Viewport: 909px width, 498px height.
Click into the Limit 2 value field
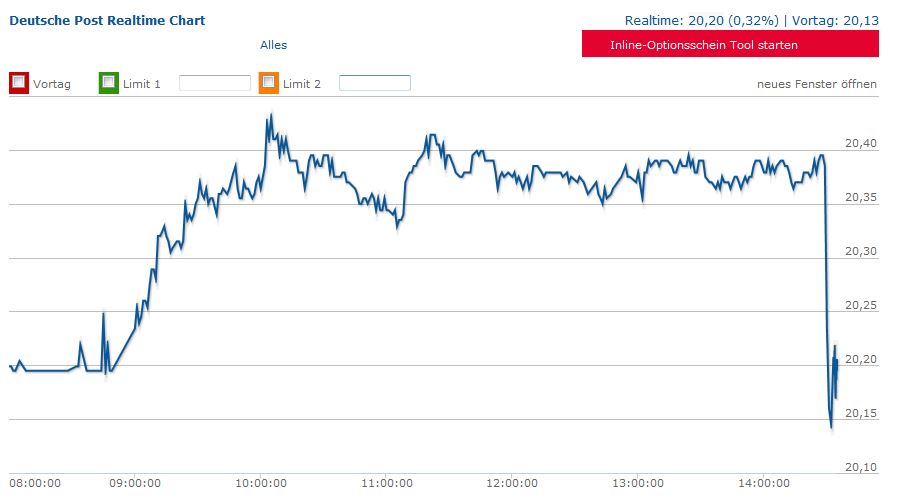click(x=375, y=83)
